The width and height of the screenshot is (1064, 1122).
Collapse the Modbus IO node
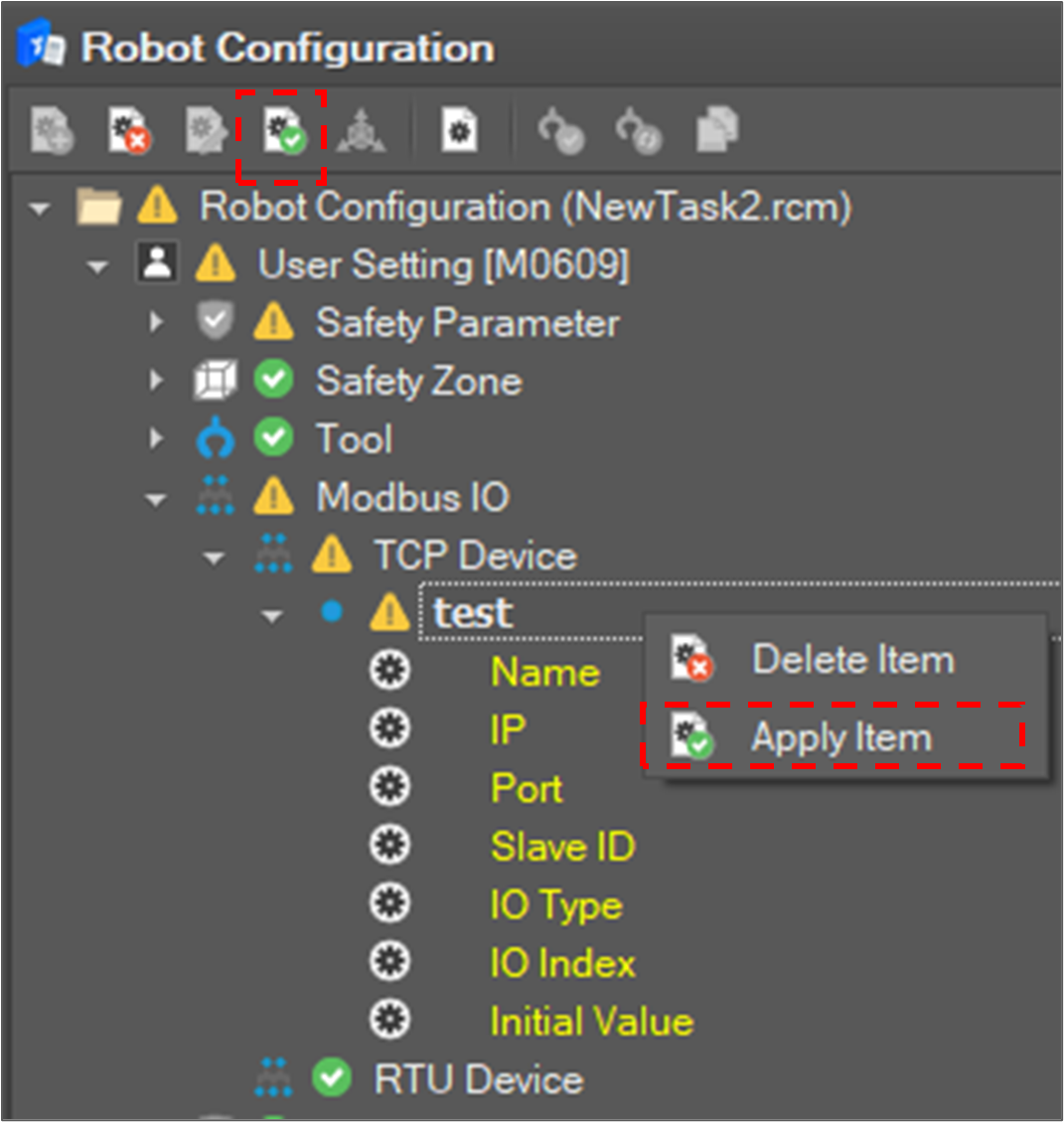pos(156,499)
